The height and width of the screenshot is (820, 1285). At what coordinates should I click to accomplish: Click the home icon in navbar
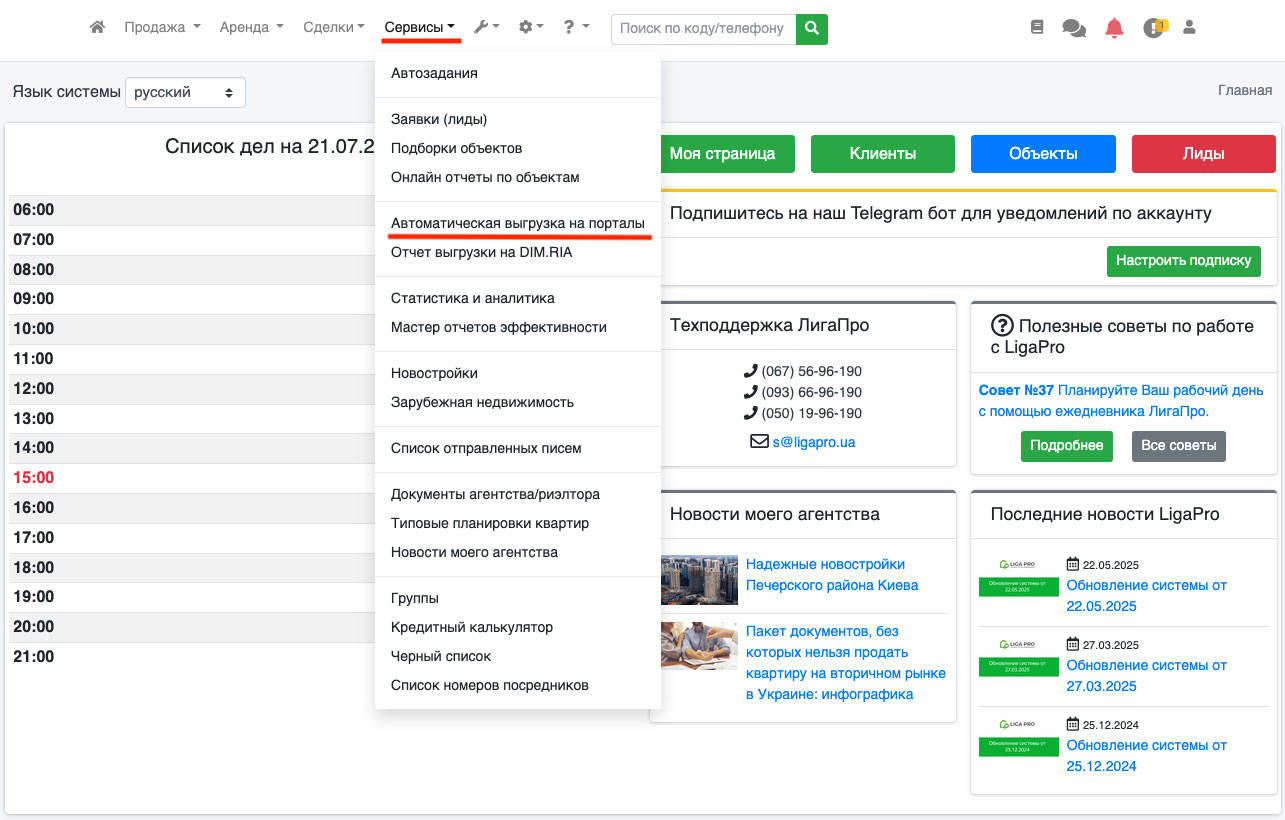97,28
